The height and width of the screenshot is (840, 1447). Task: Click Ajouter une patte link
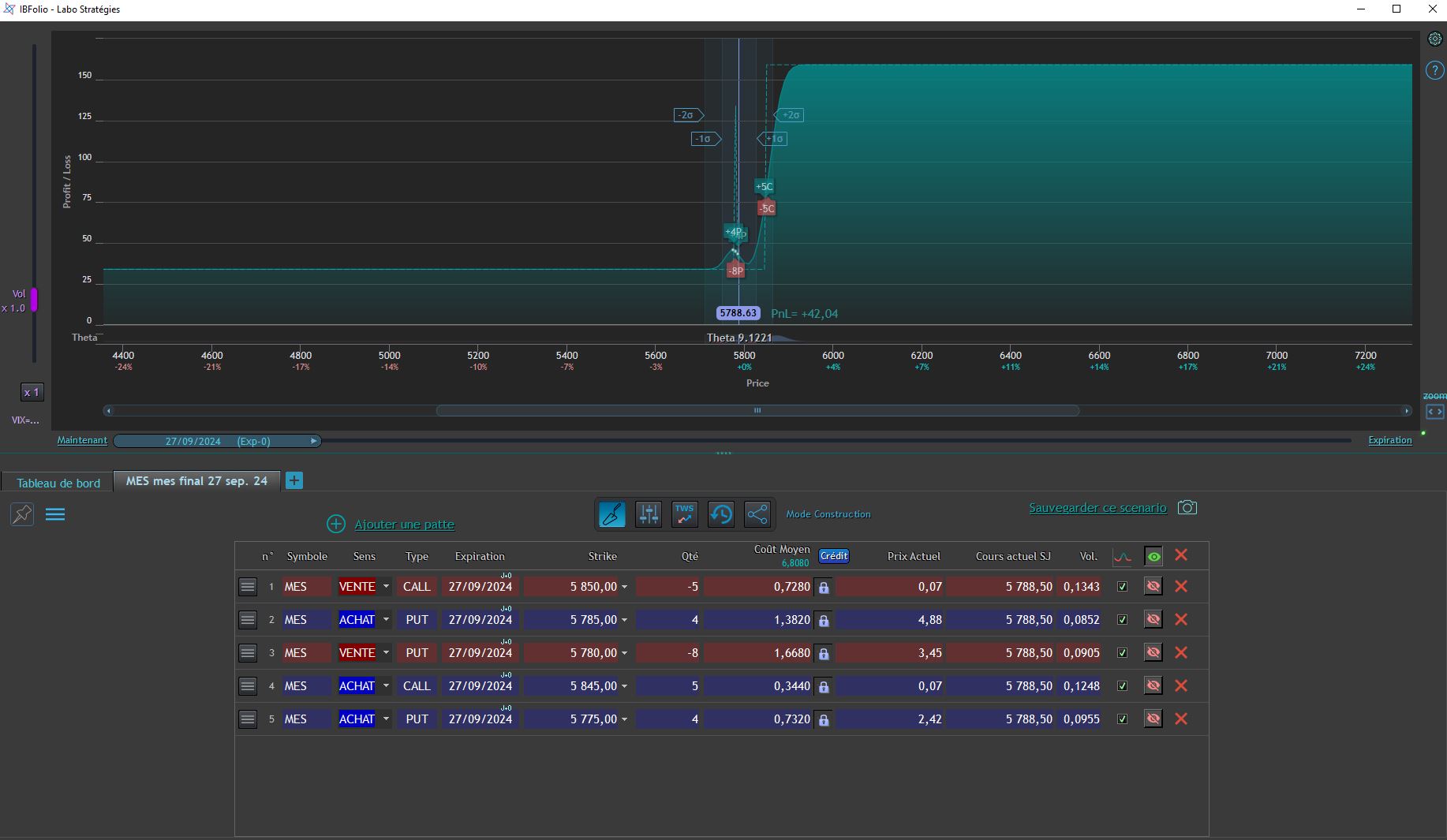coord(404,525)
